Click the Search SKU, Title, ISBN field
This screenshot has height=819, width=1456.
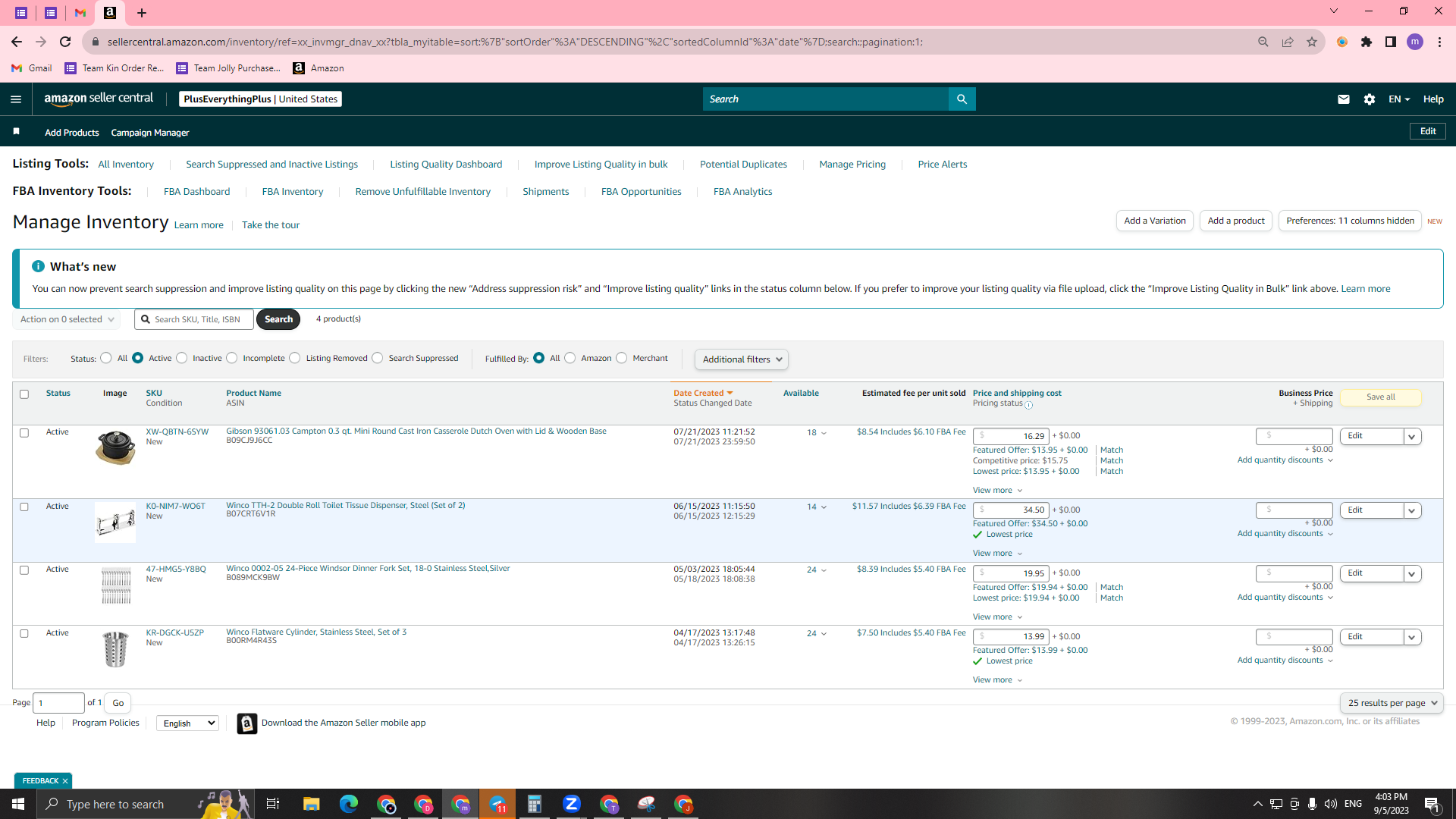tap(194, 319)
